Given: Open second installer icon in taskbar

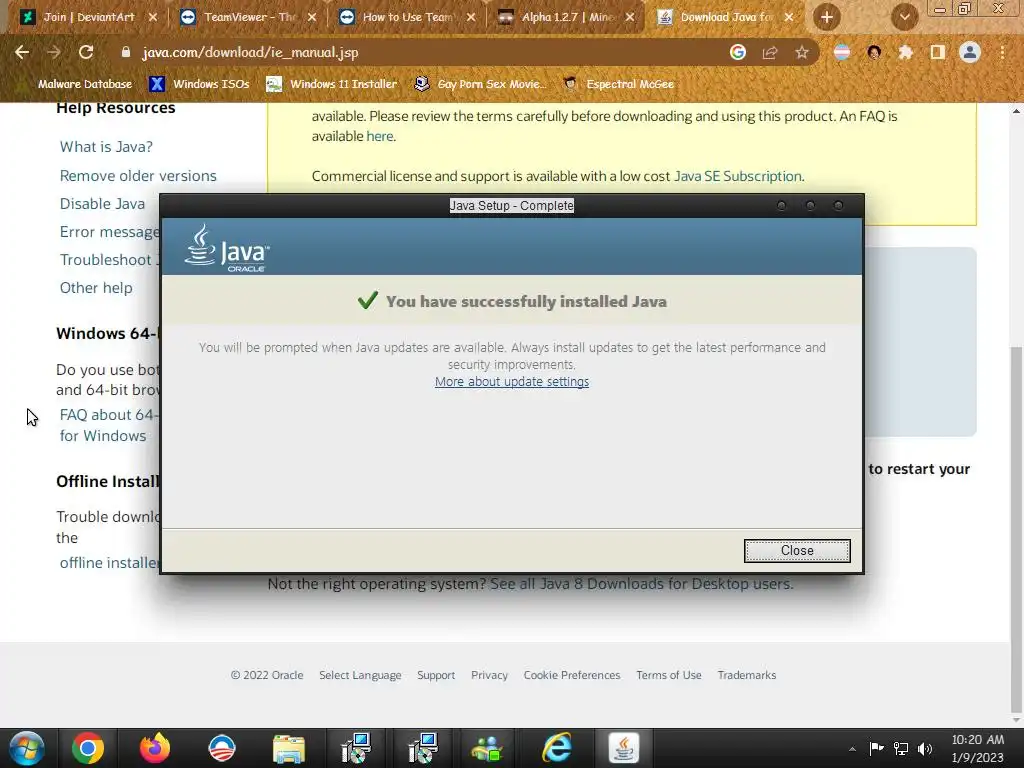Looking at the screenshot, I should (x=423, y=748).
